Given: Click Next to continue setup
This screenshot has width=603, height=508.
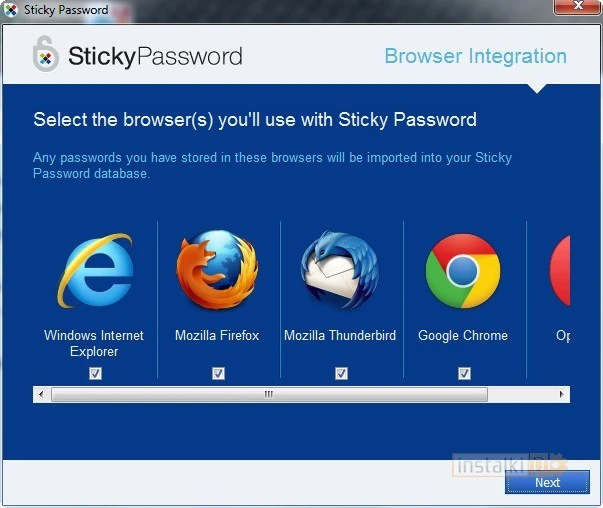Looking at the screenshot, I should 547,482.
